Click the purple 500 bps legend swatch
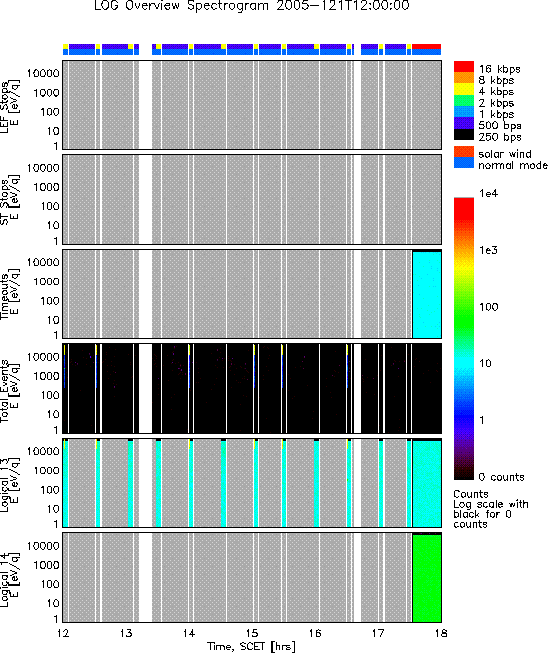The width and height of the screenshot is (548, 653). [463, 123]
